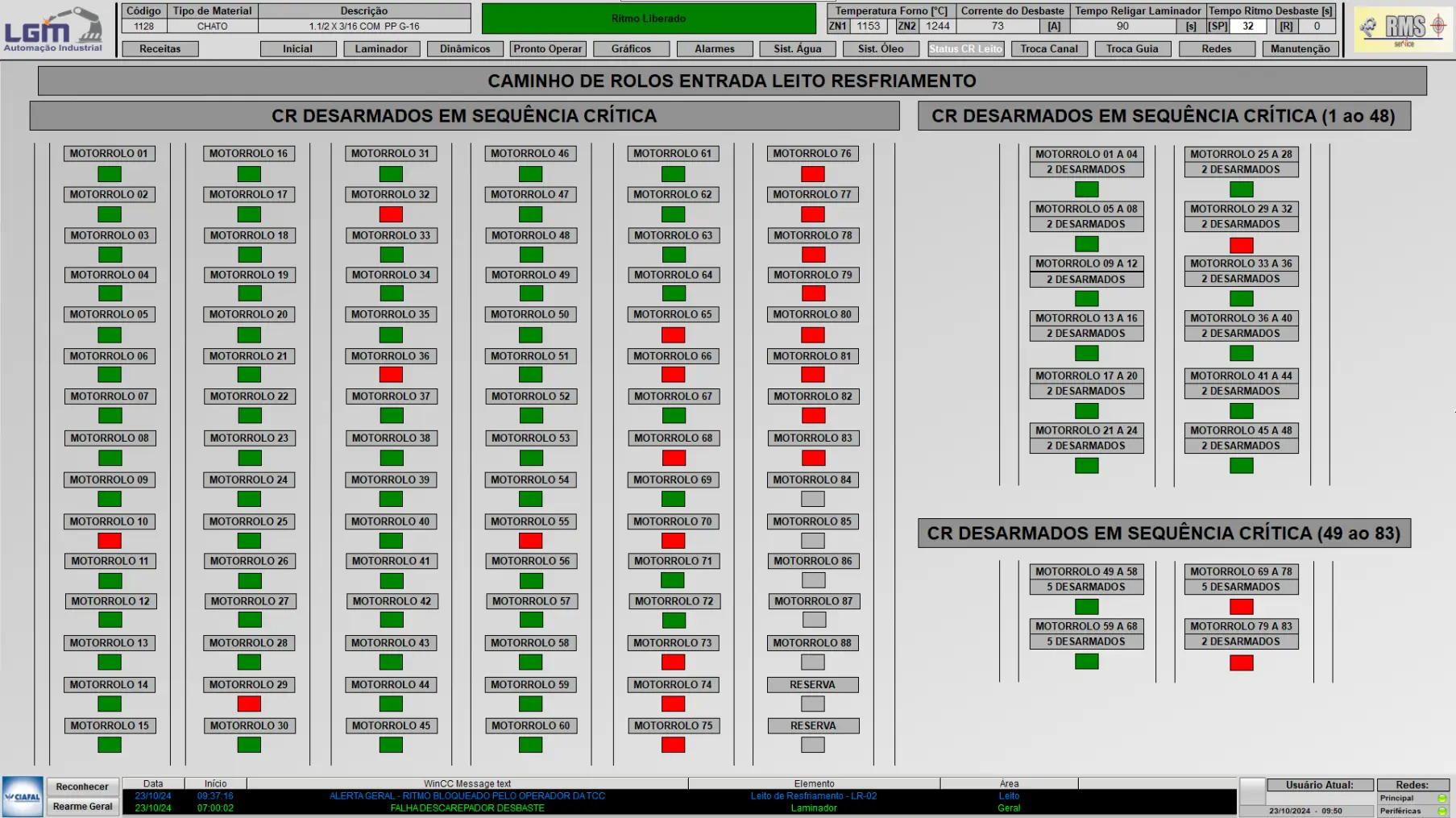Click gray indicator under Motorrolo 84

point(812,500)
